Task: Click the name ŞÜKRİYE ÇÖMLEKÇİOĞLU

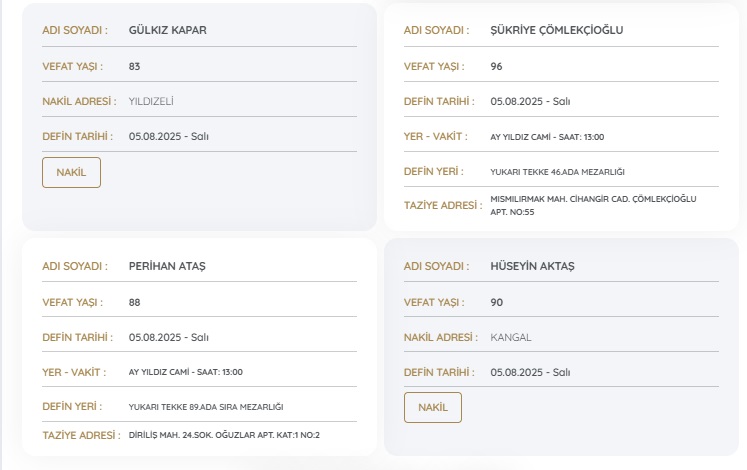Action: tap(557, 30)
